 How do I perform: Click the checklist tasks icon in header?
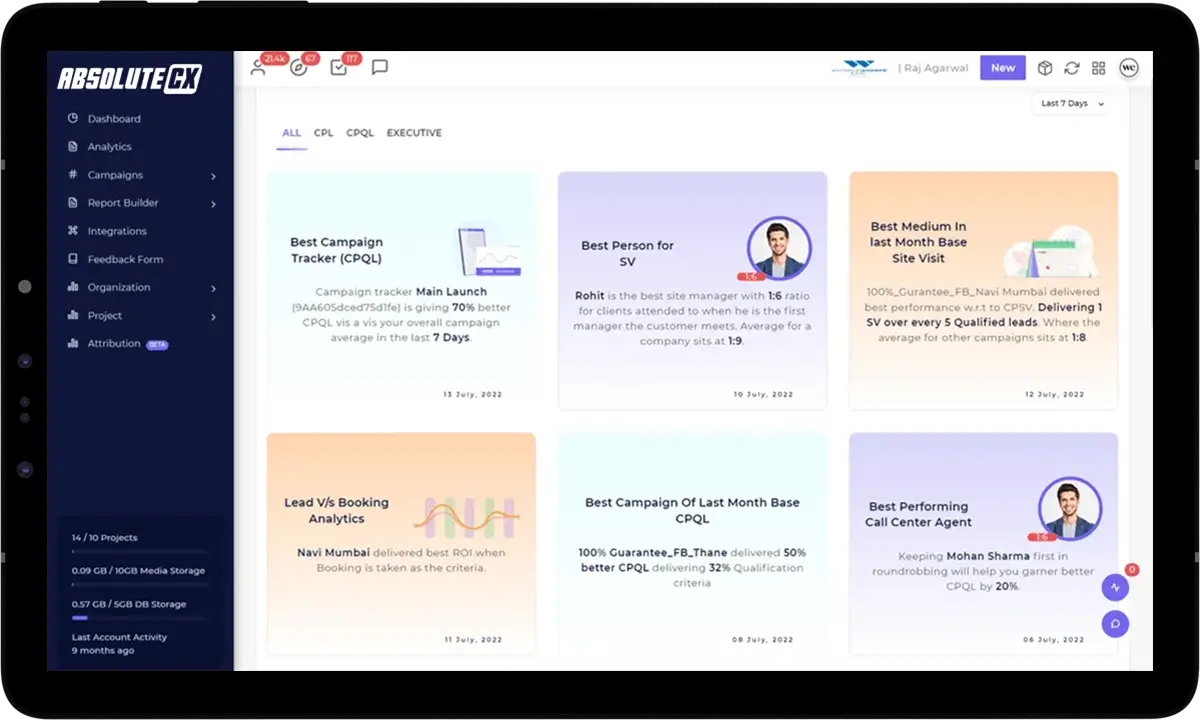tap(338, 68)
